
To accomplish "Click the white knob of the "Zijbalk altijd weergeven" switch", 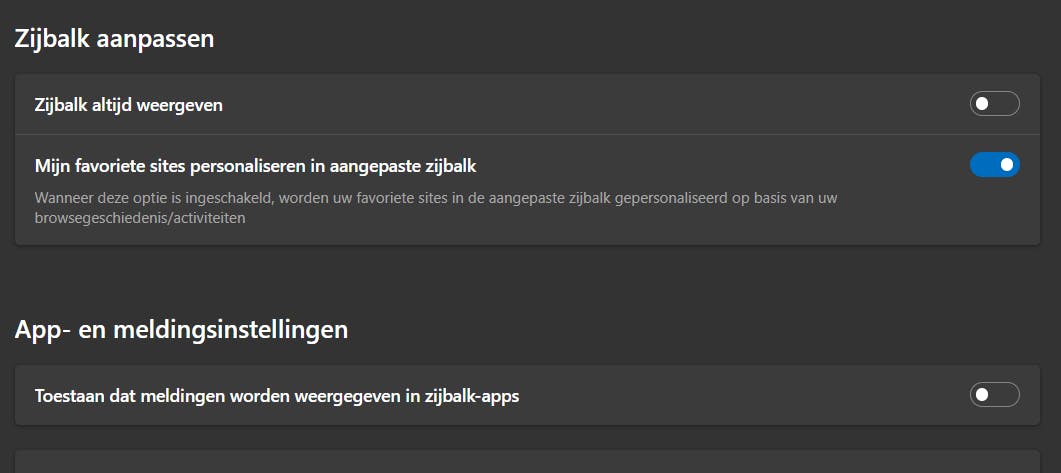I will 983,104.
